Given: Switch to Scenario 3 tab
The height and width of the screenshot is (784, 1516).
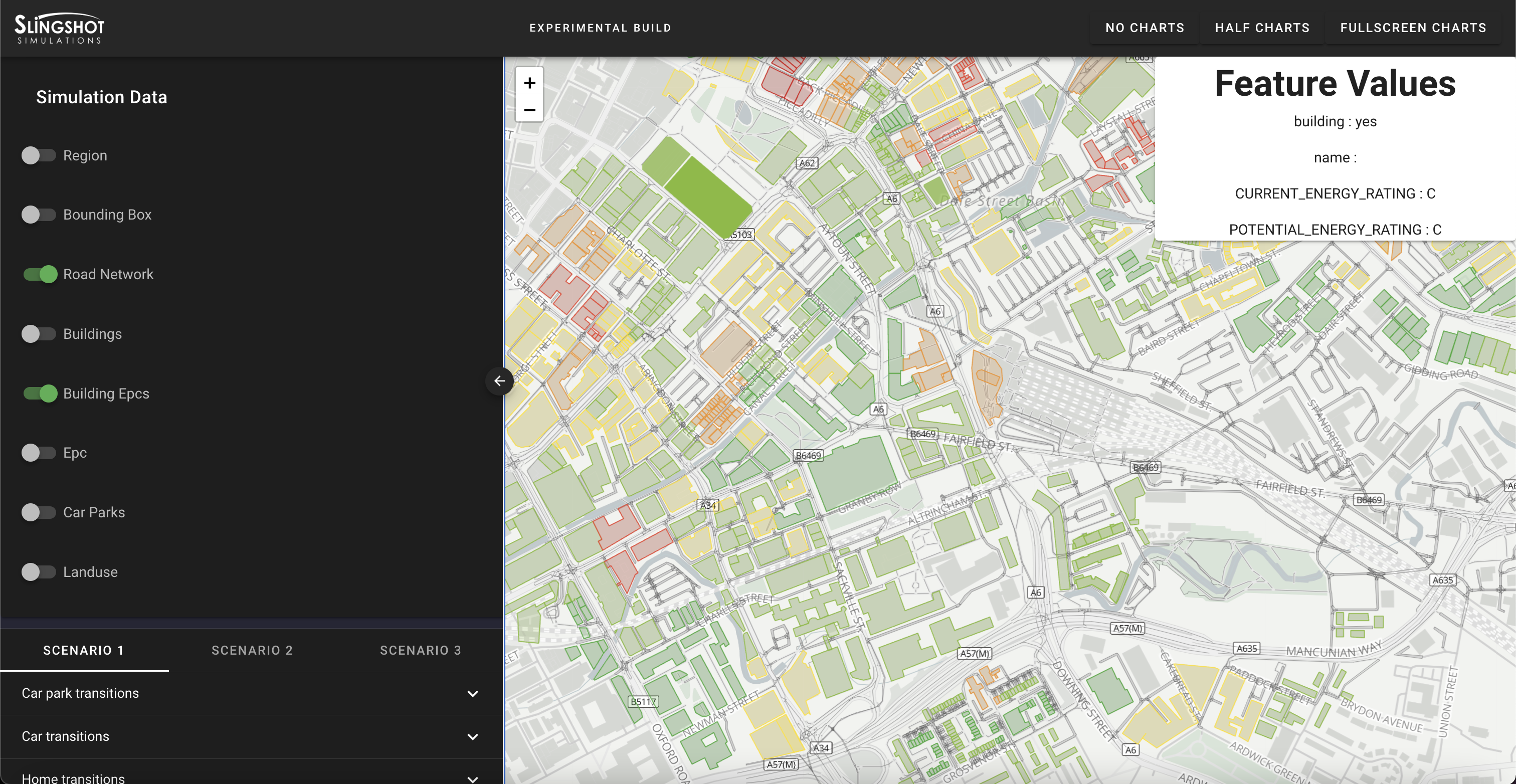Looking at the screenshot, I should click(420, 650).
